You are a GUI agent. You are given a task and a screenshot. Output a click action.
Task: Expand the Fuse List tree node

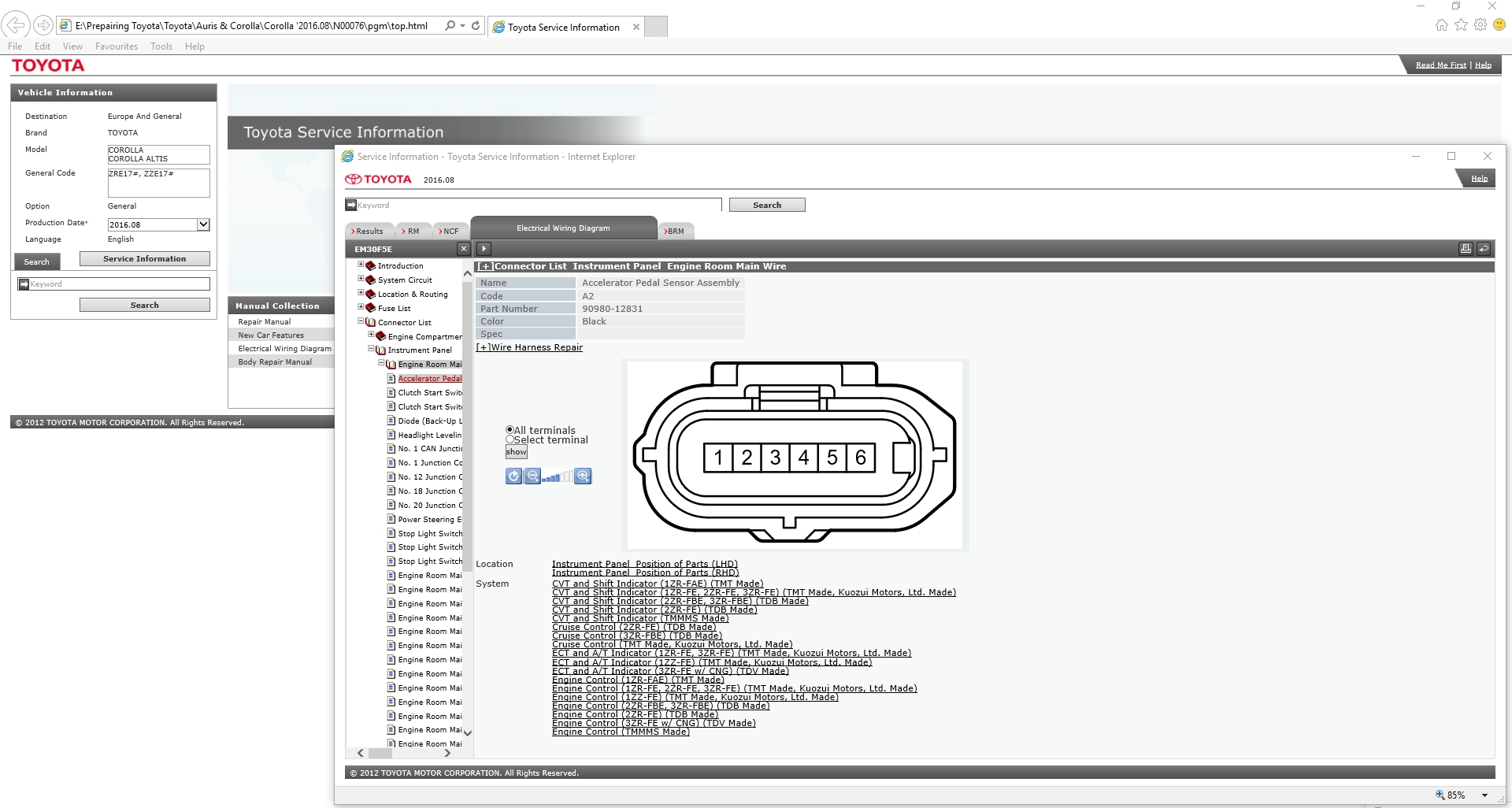[x=361, y=307]
